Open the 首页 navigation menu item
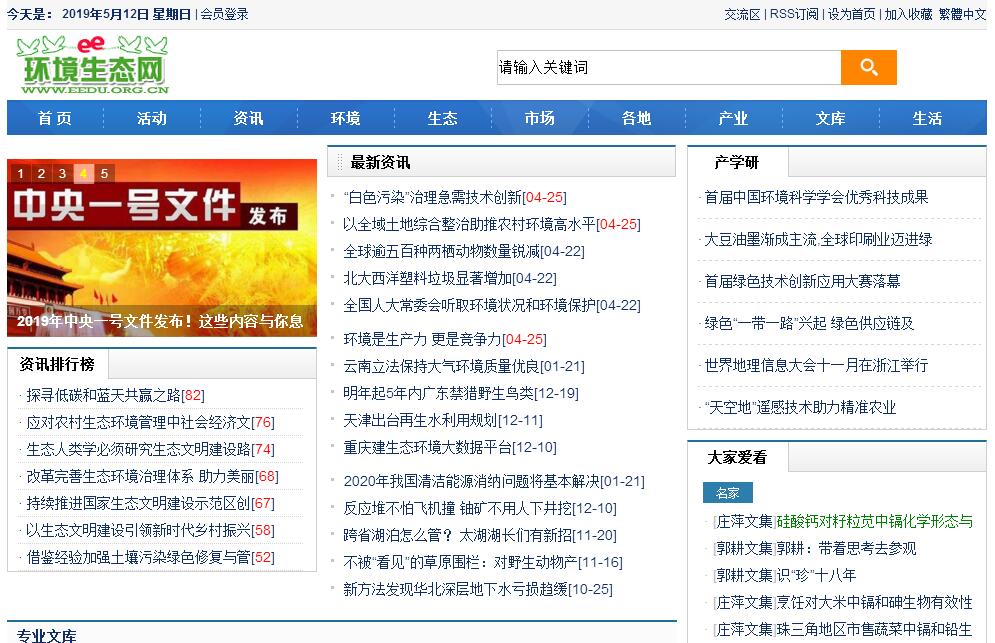995x643 pixels. pyautogui.click(x=55, y=118)
